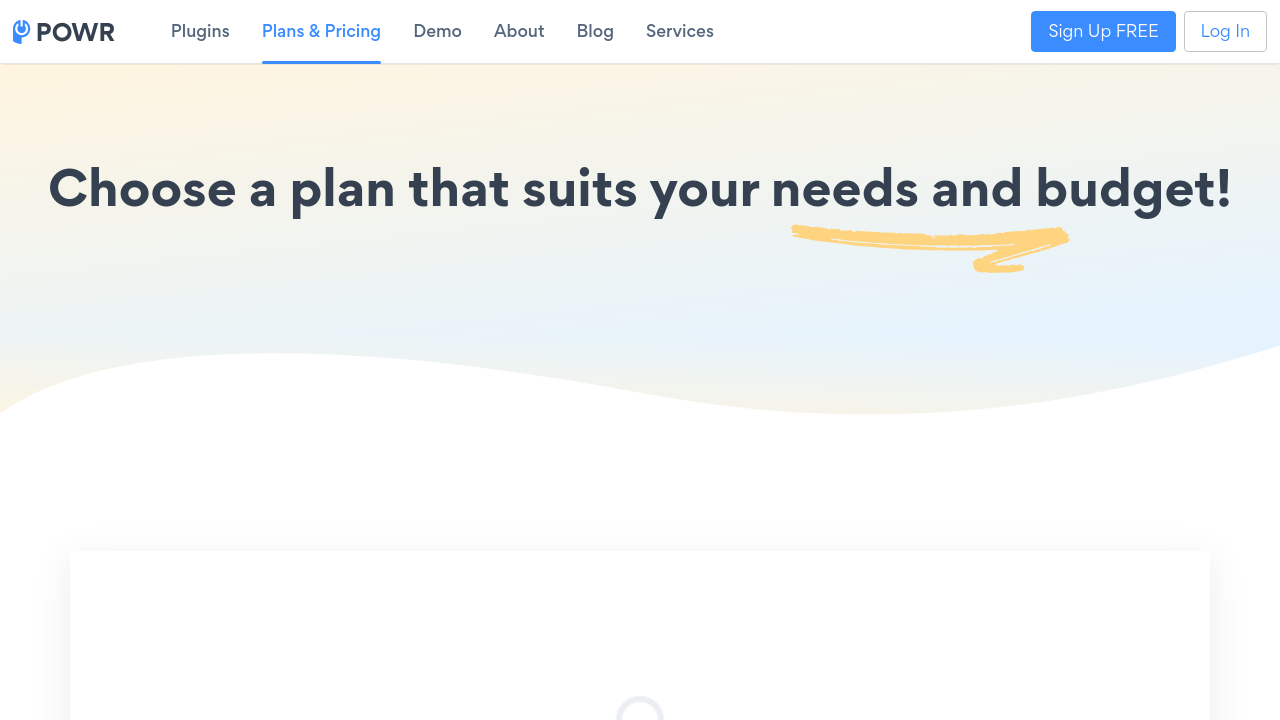This screenshot has height=720, width=1280.
Task: Open the About nav link
Action: [519, 31]
